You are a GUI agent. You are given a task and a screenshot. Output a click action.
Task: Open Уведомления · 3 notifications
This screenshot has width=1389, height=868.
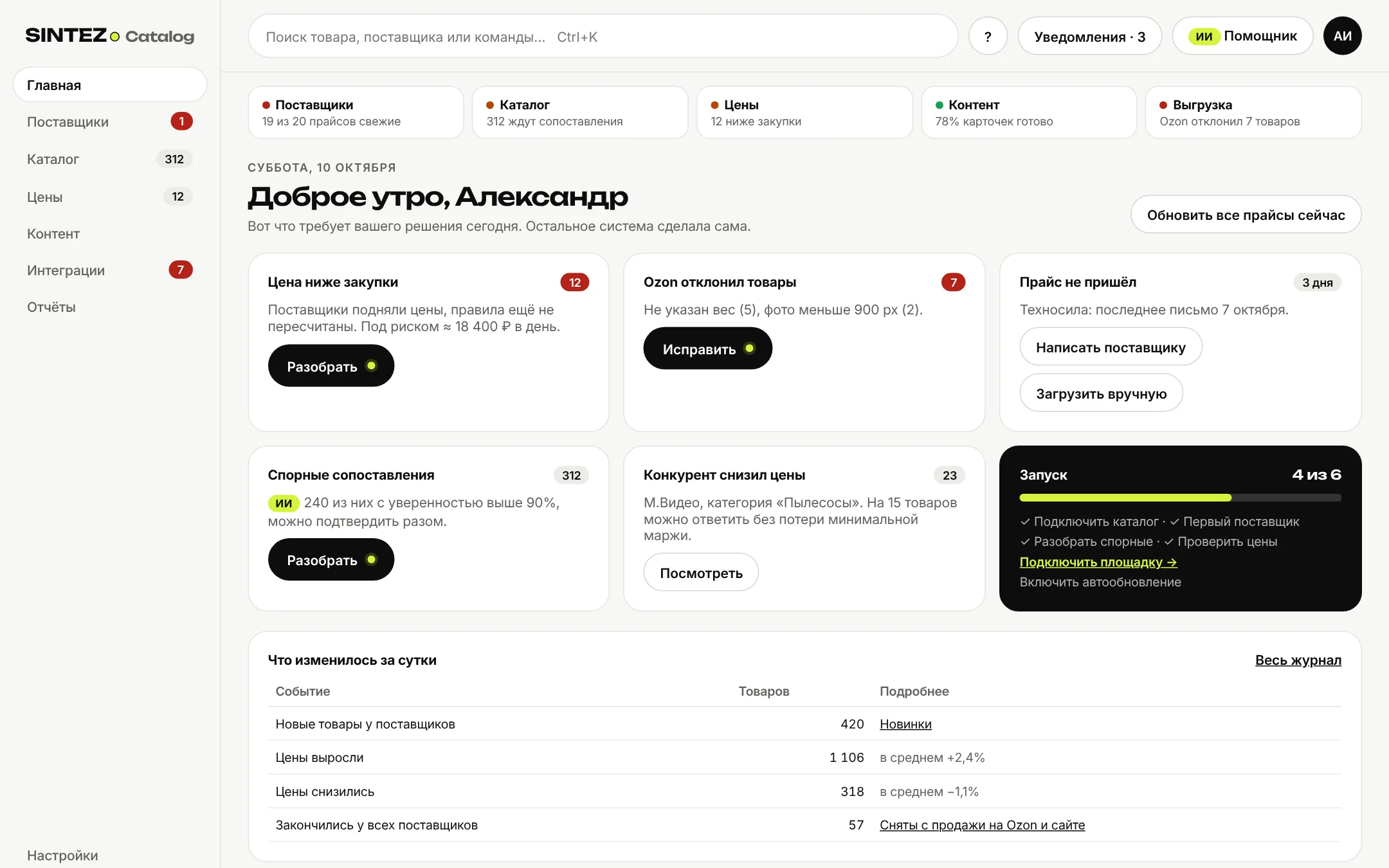(1089, 36)
